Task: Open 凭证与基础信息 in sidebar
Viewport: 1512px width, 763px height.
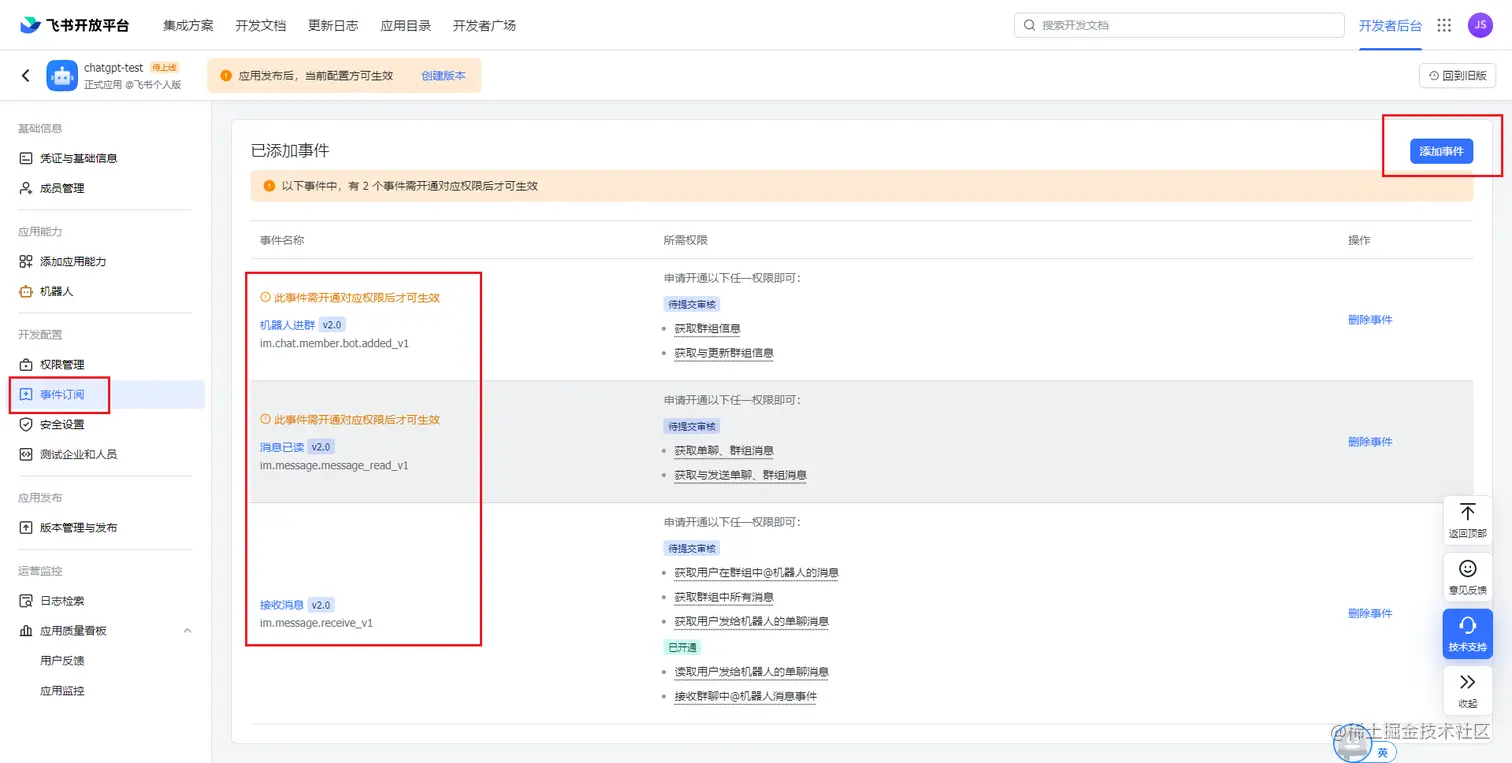Action: point(78,158)
